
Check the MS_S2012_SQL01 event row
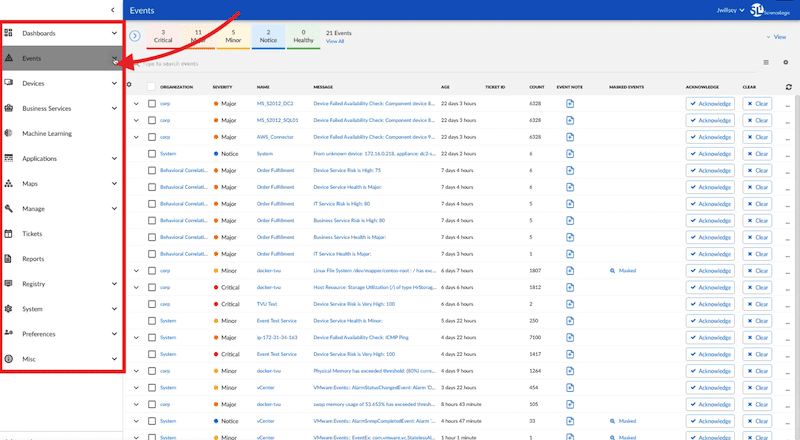coord(152,120)
